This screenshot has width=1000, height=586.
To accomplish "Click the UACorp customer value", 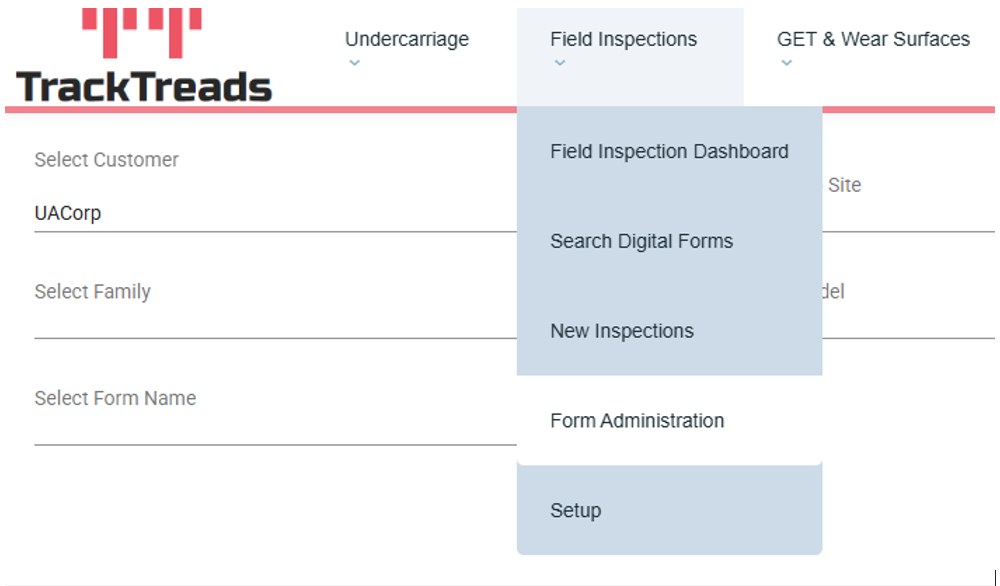I will tap(68, 213).
